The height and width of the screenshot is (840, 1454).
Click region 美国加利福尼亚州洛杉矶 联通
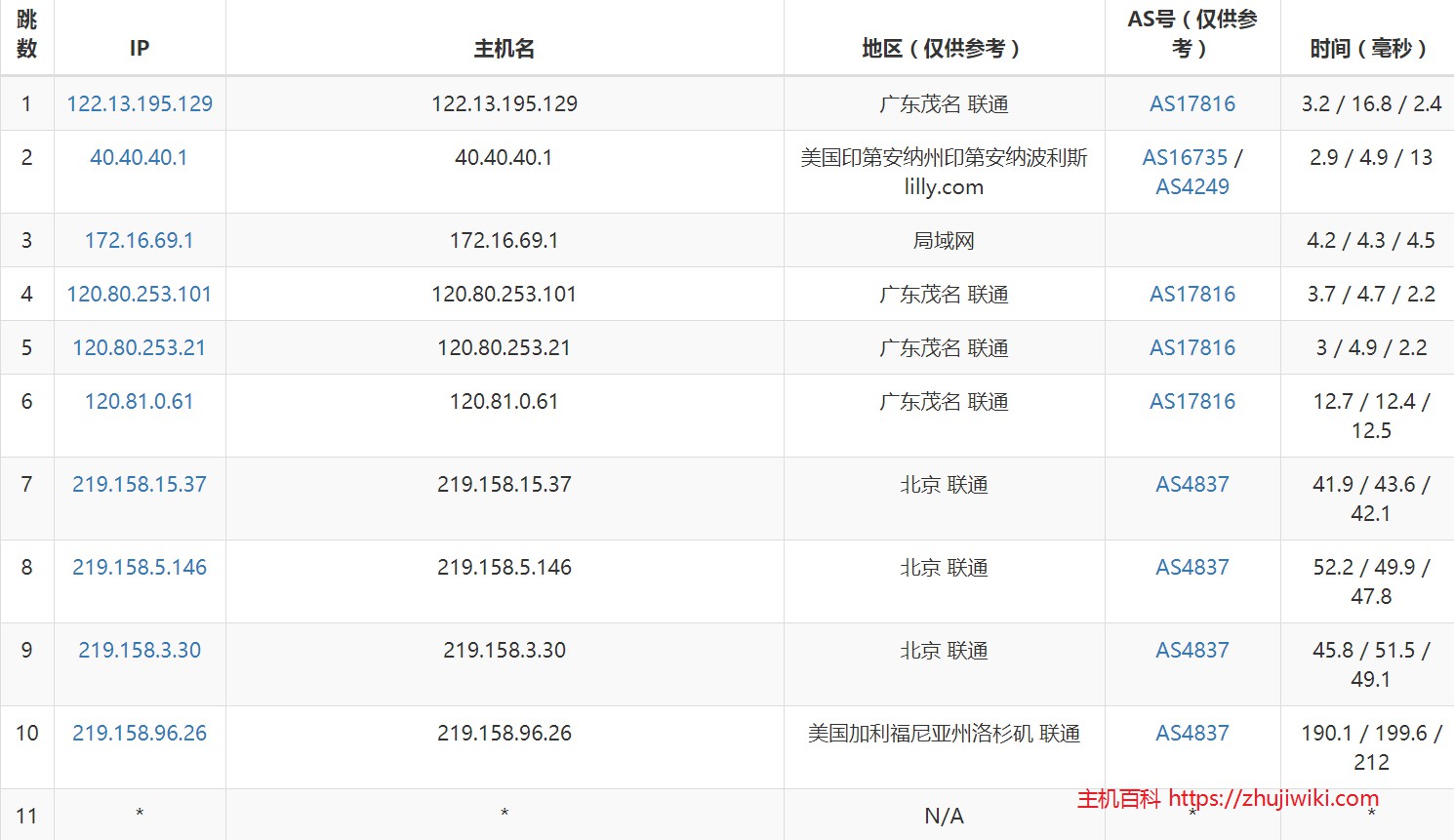(x=944, y=733)
